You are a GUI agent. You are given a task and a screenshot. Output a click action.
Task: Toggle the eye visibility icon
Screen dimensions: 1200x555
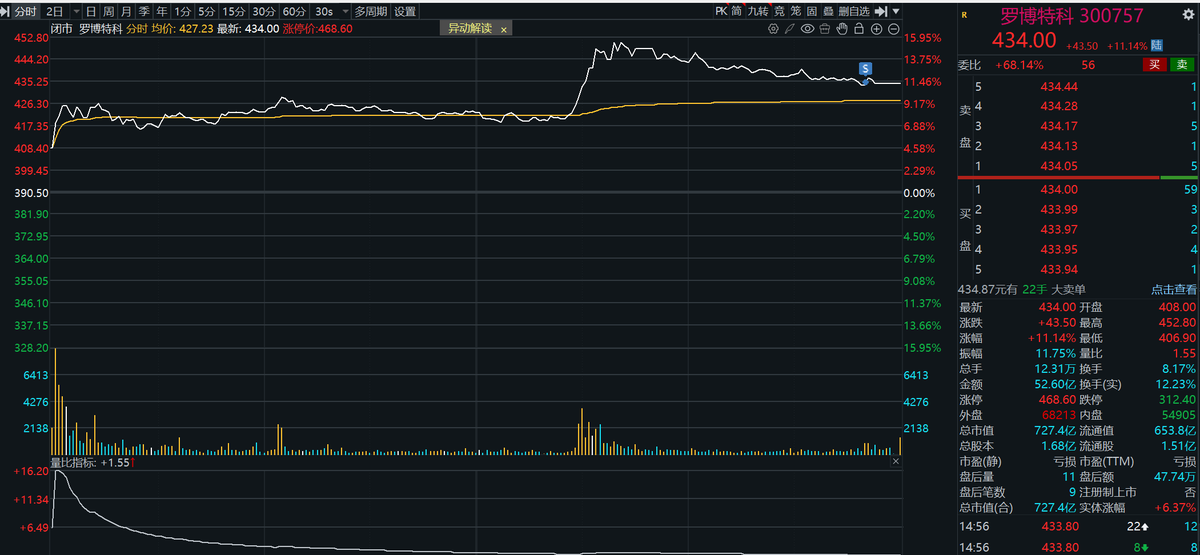point(808,29)
